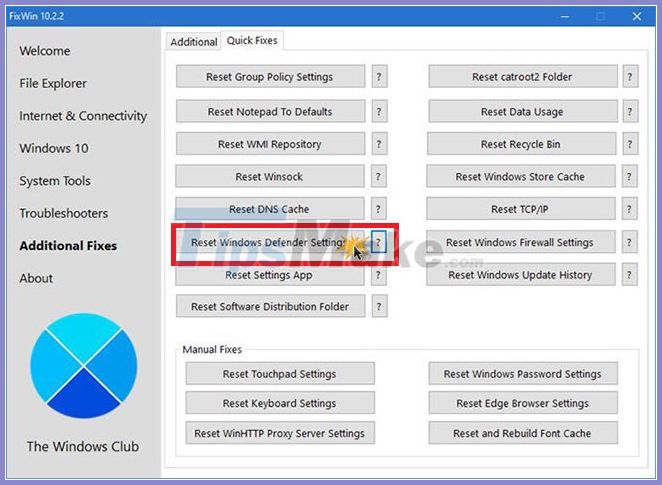
Task: Run Reset Edge Browser Settings
Action: pos(523,403)
